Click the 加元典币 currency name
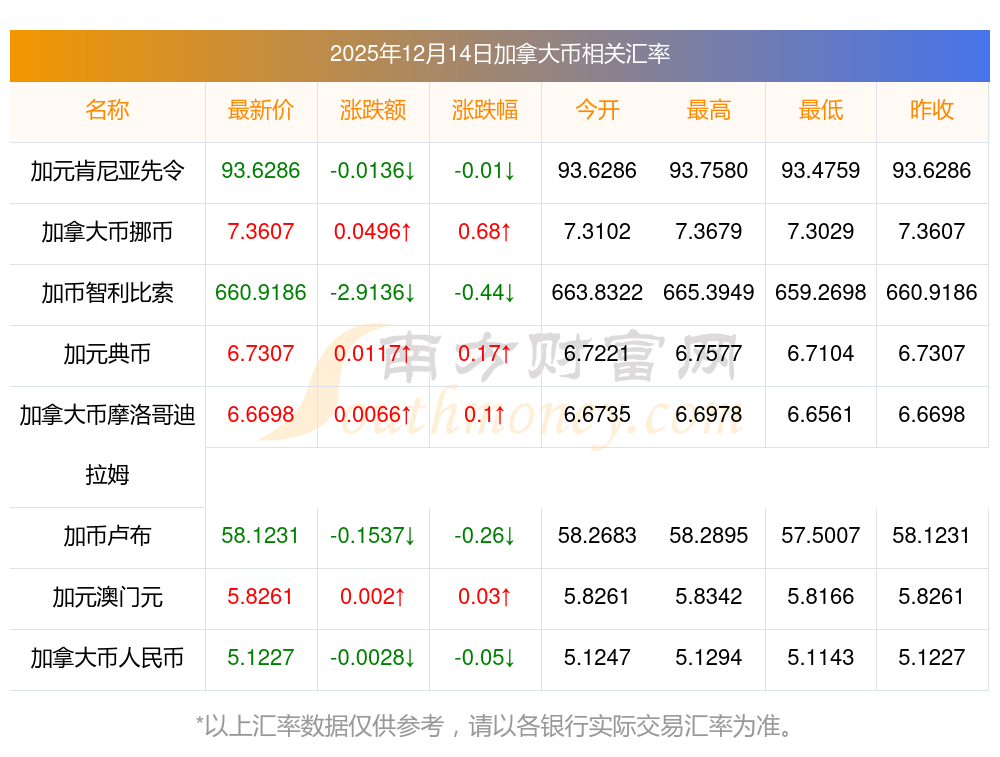This screenshot has height=757, width=1000. tap(107, 354)
